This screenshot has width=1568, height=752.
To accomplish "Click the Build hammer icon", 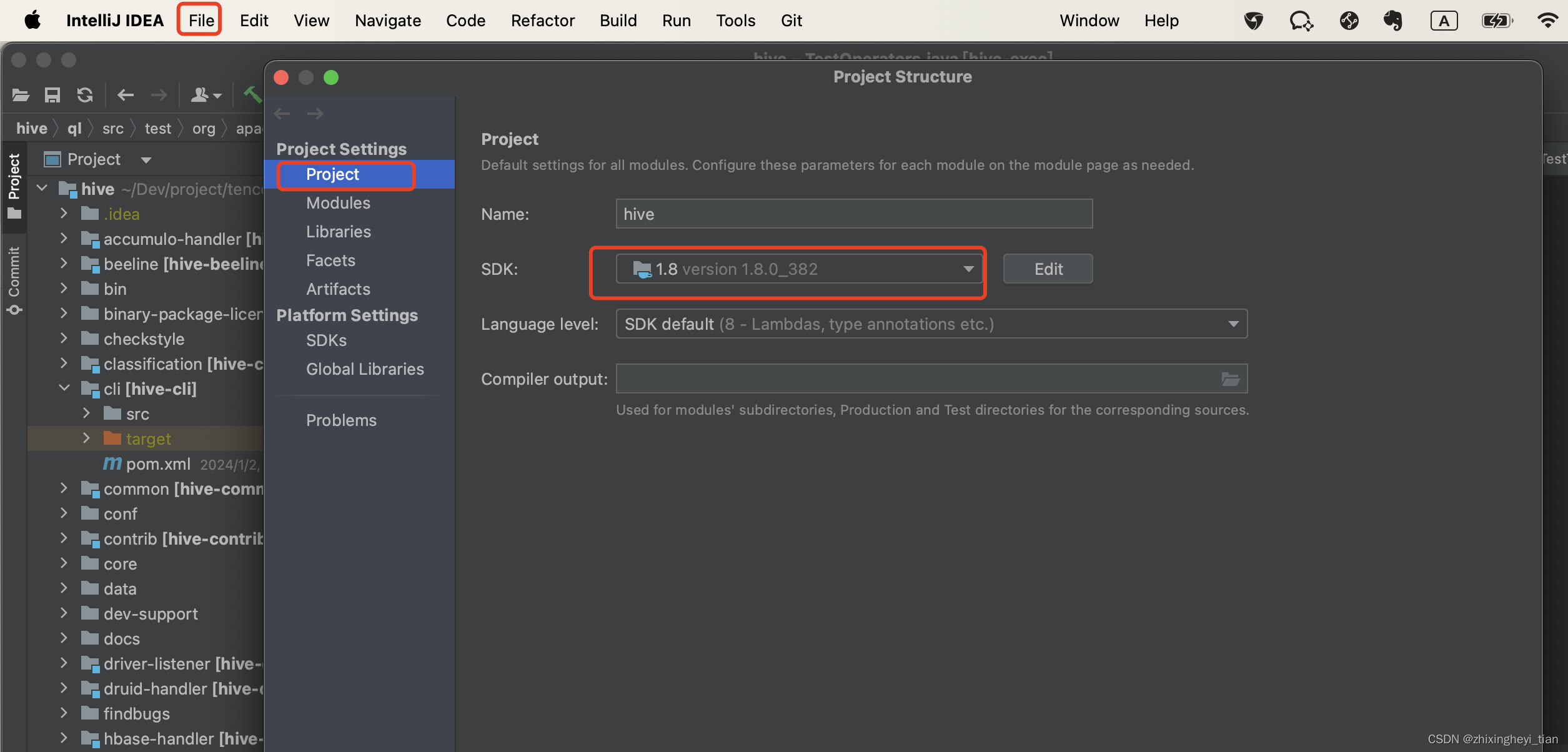I will pos(252,95).
